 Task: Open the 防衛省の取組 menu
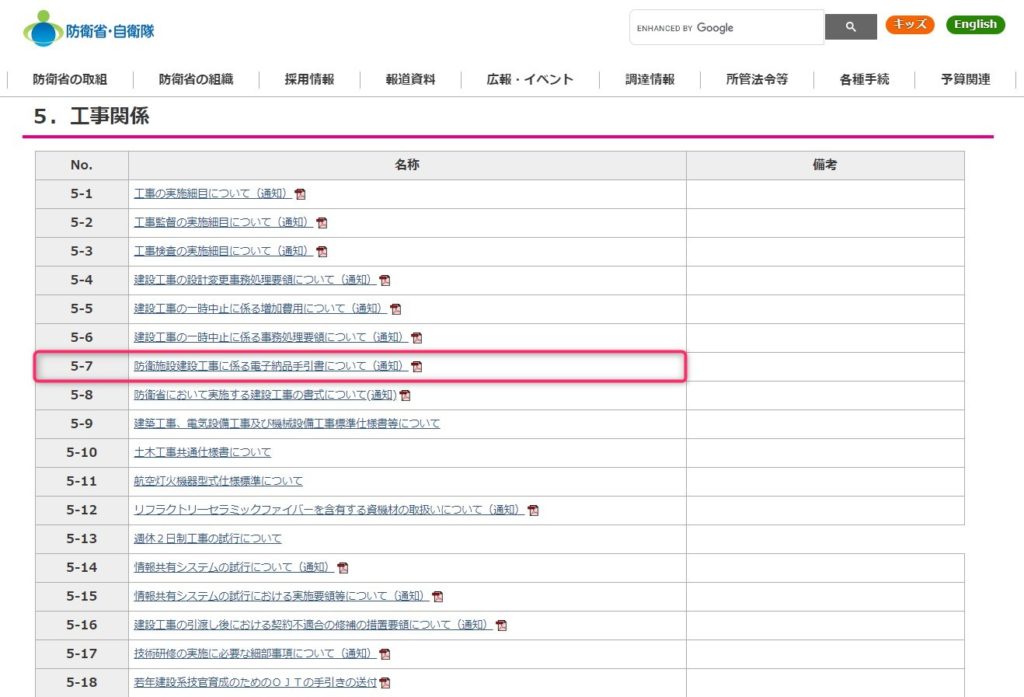pyautogui.click(x=70, y=79)
